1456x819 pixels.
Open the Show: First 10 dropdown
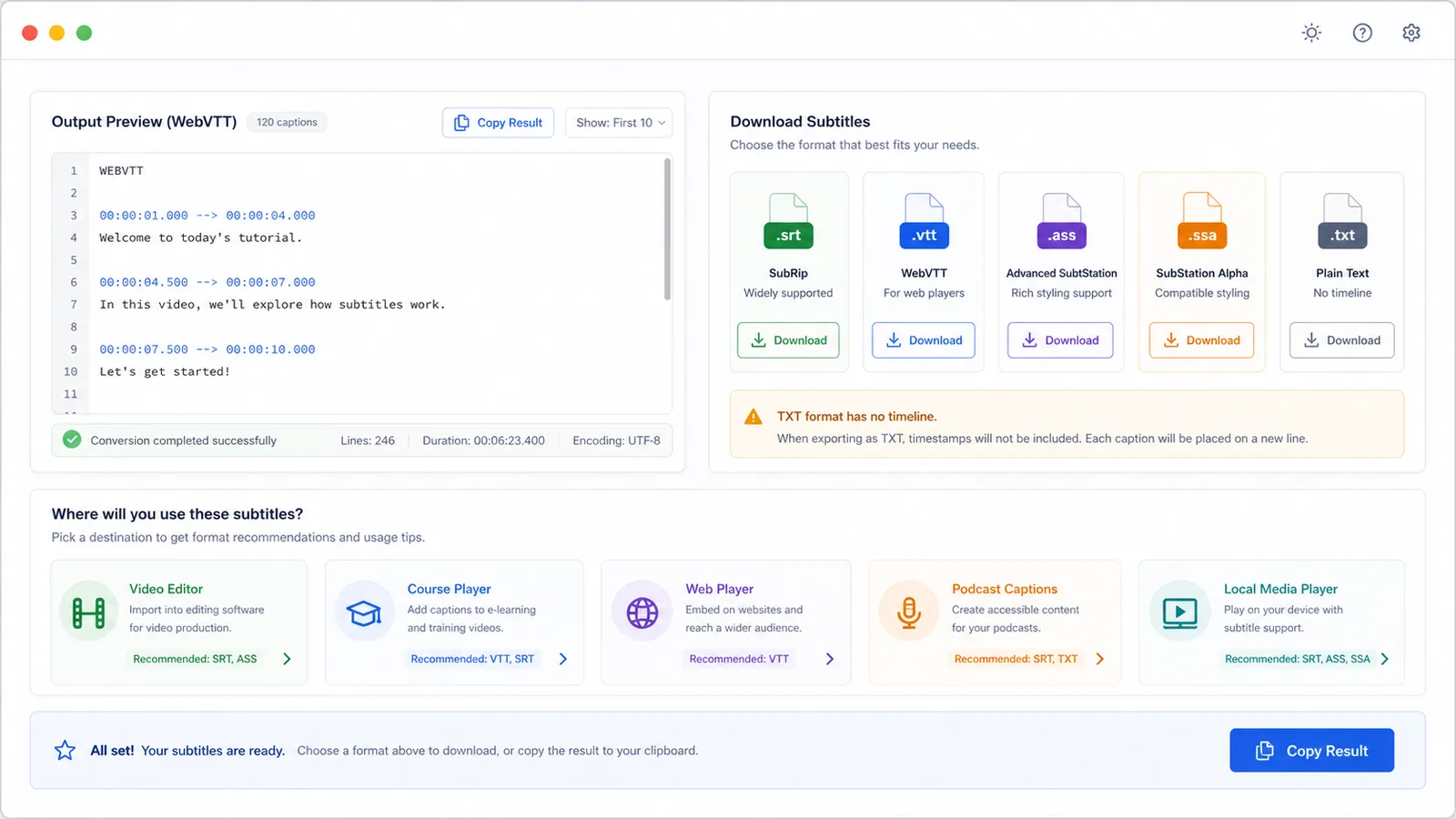coord(619,123)
